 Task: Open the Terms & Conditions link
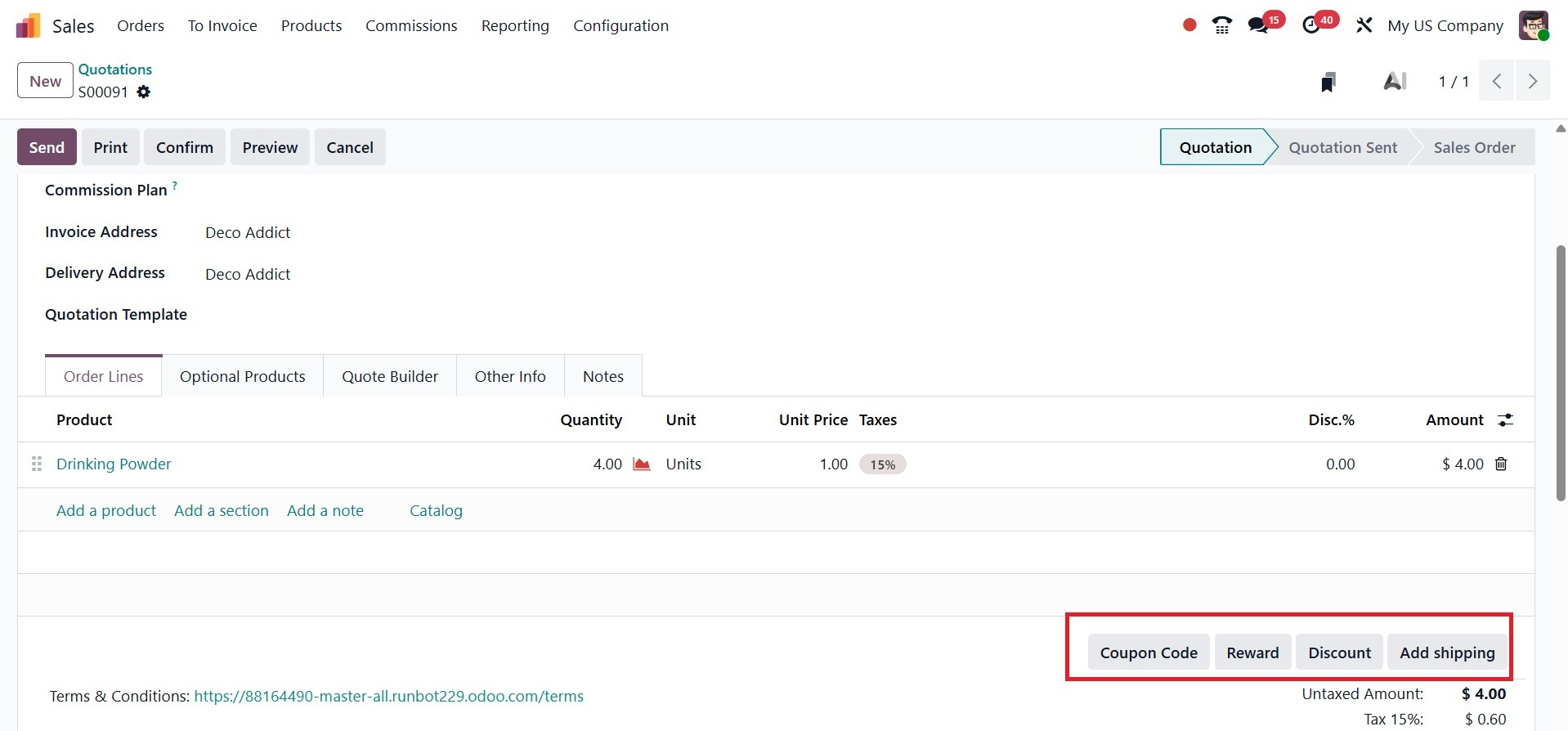(x=388, y=697)
